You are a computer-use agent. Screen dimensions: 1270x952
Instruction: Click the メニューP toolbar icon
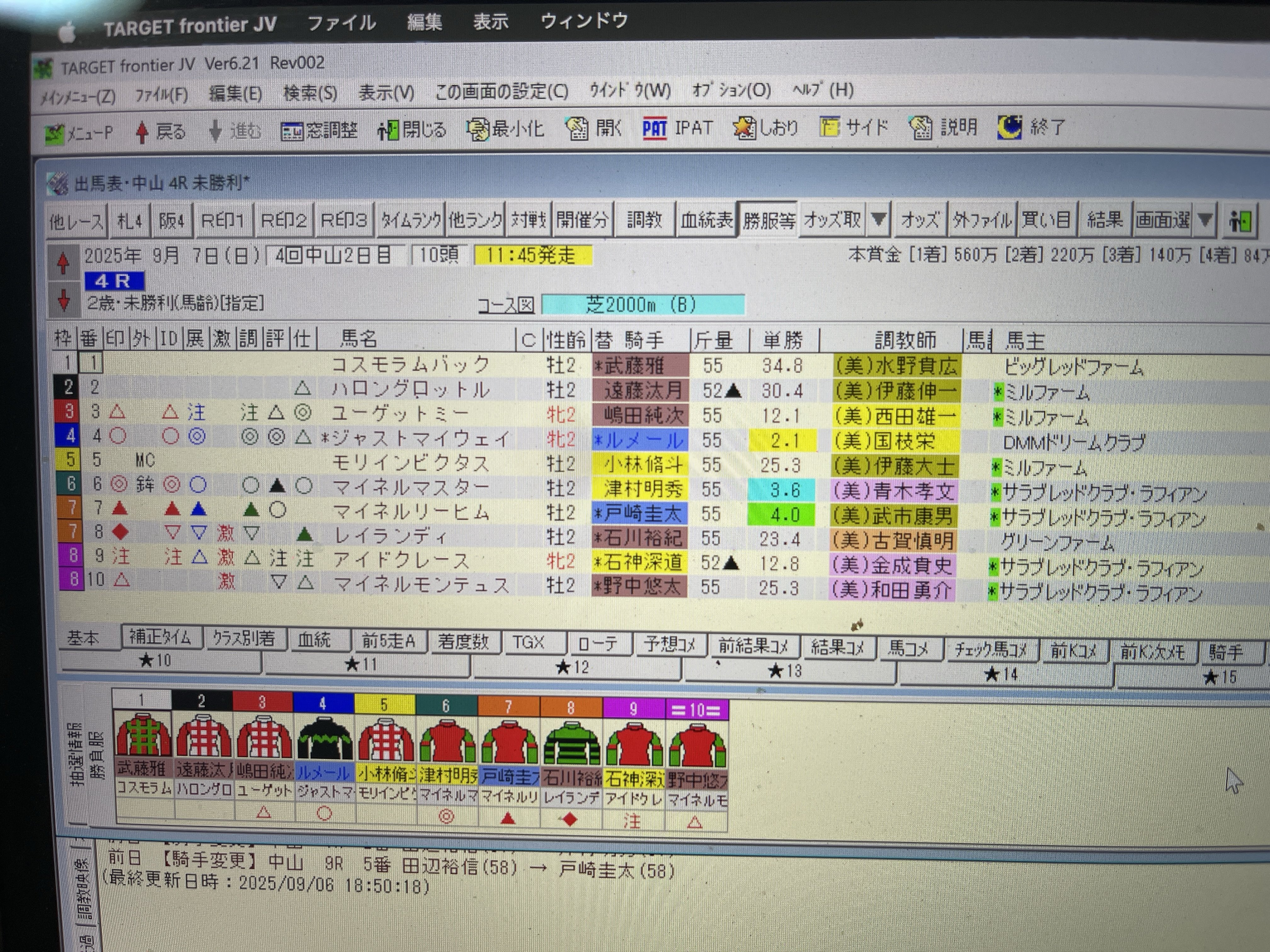click(x=54, y=134)
